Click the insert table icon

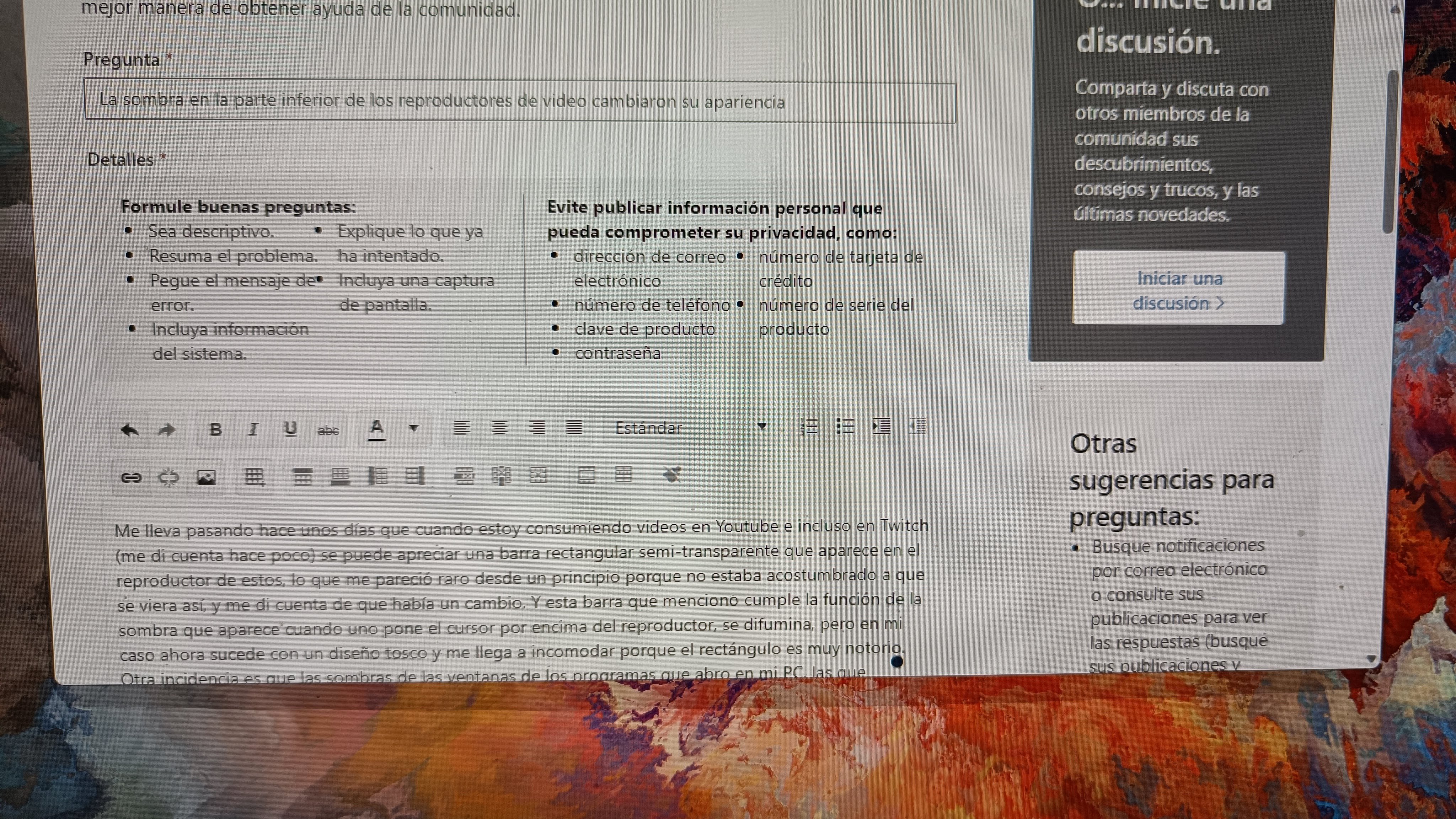[x=255, y=477]
